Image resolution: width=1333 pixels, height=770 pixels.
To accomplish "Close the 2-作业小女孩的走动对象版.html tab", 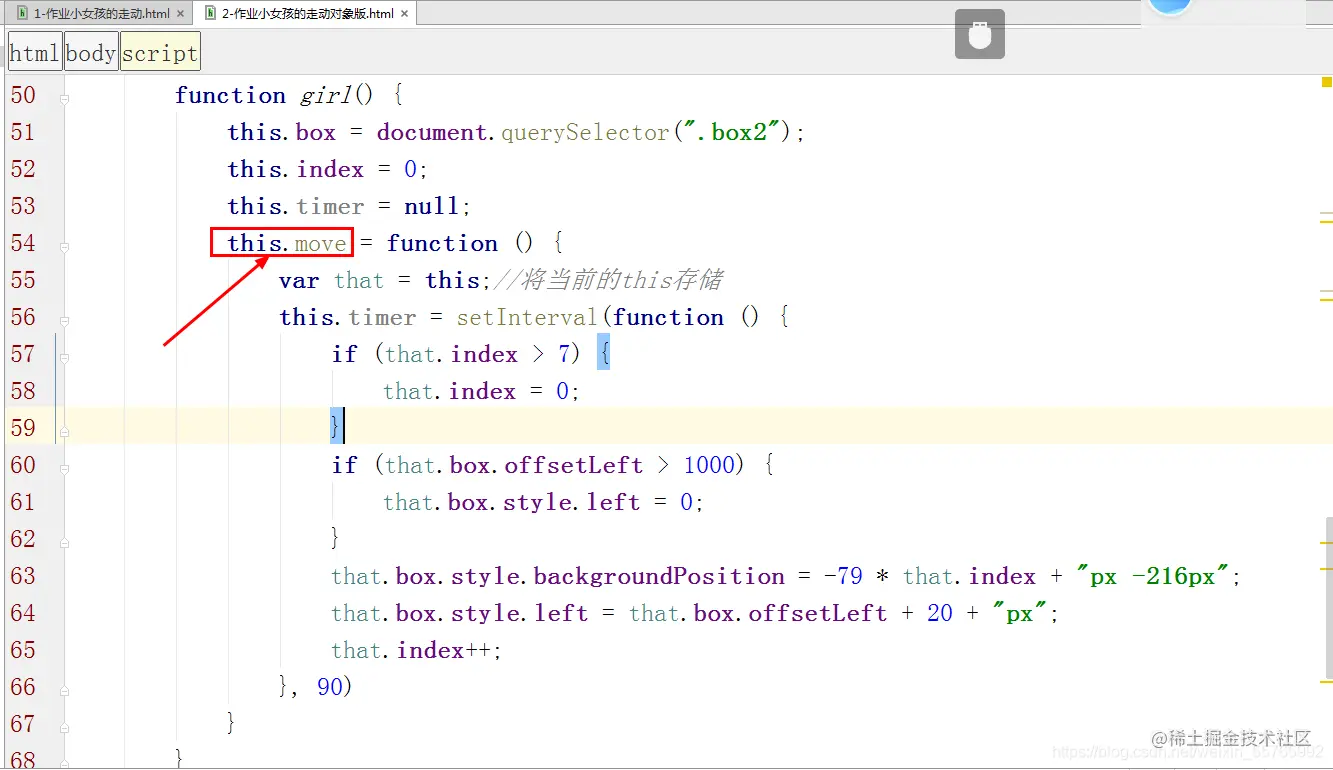I will [x=403, y=14].
